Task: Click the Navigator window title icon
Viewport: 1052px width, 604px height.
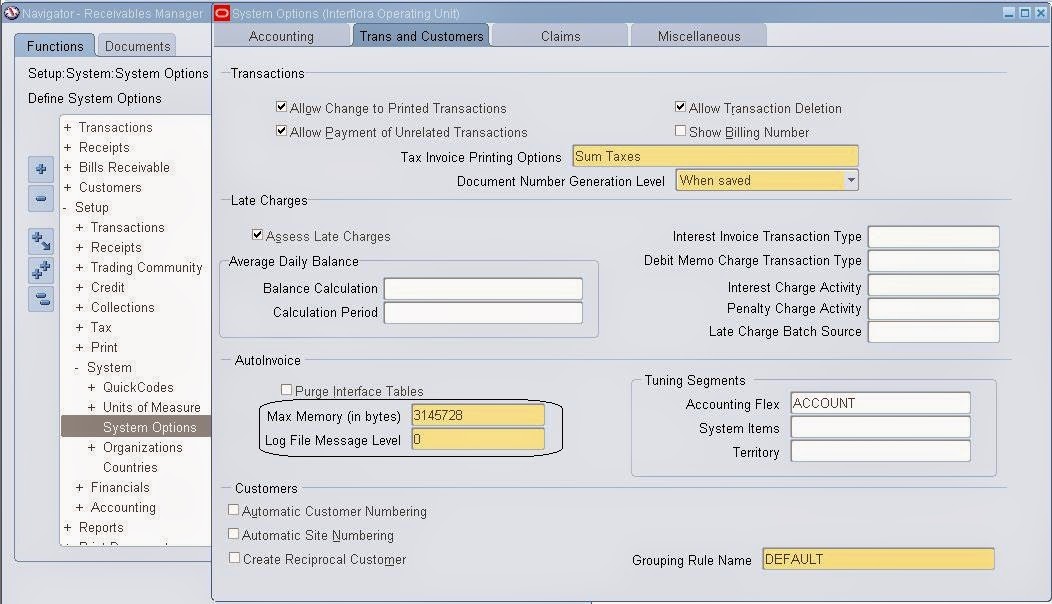Action: 11,13
